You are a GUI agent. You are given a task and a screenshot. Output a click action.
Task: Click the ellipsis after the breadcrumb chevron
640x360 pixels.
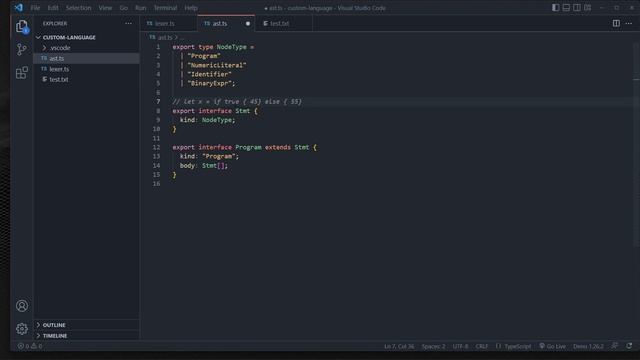coord(182,38)
